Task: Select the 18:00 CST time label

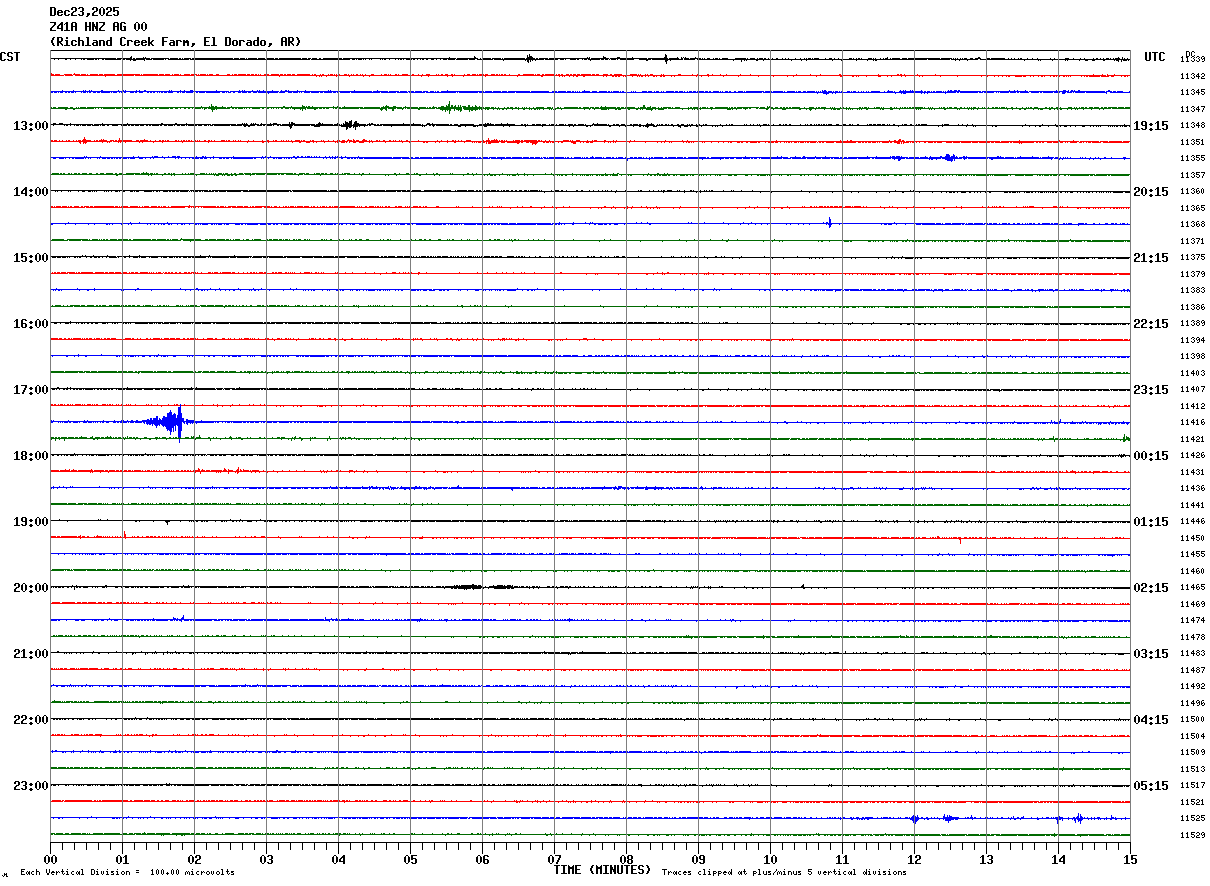Action: 30,456
